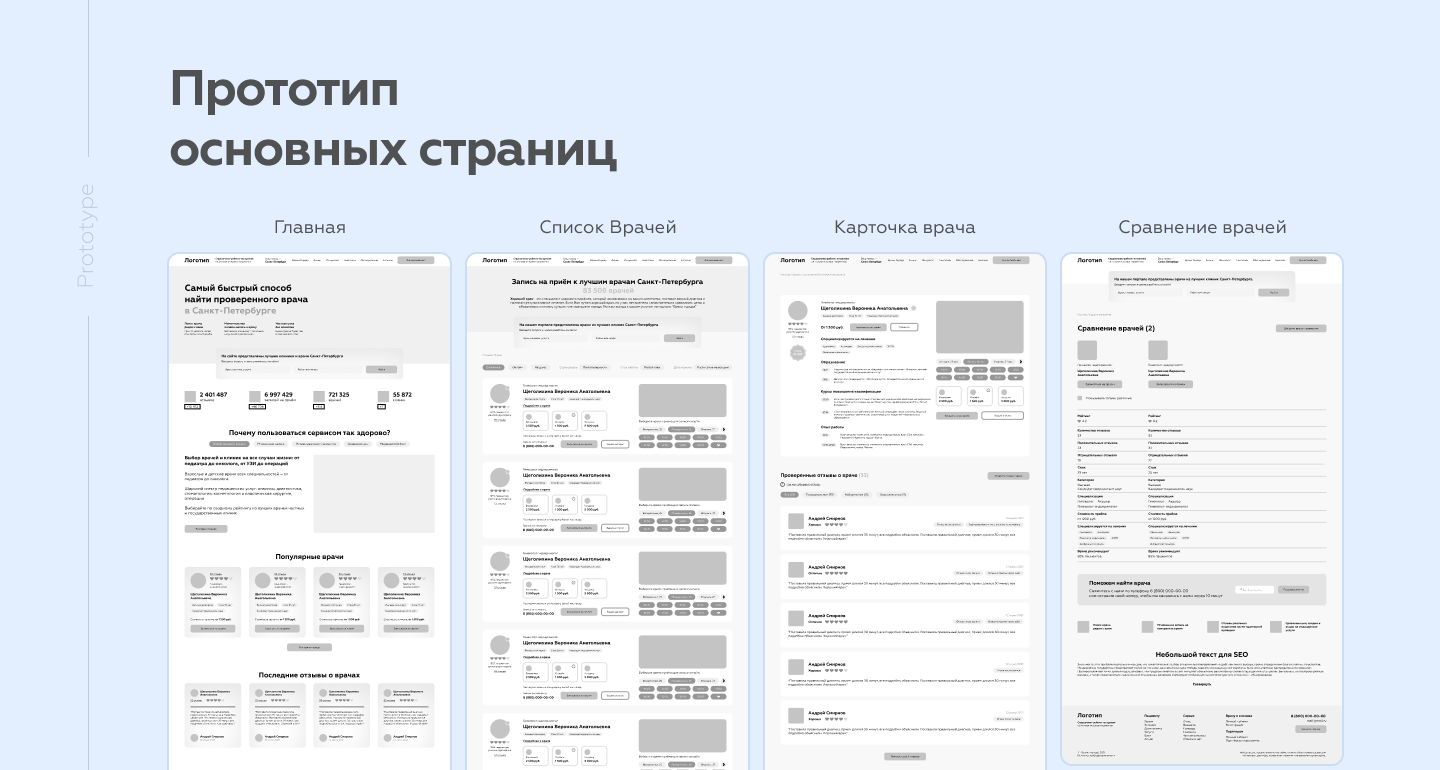
Task: Select the highlighted date pill in Карточка врача
Action: (975, 361)
